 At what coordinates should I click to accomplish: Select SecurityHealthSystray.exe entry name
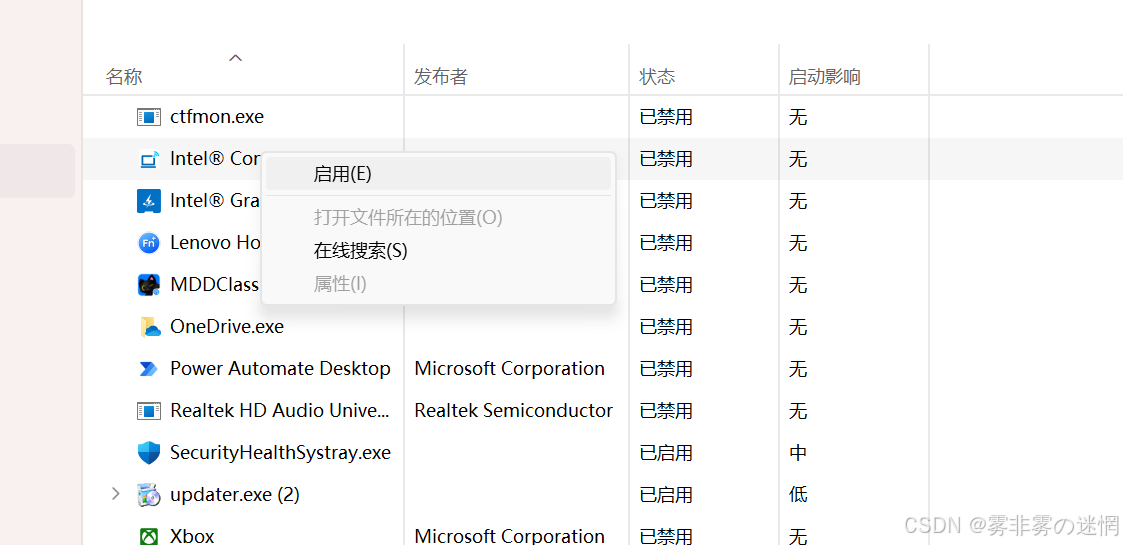[x=280, y=453]
